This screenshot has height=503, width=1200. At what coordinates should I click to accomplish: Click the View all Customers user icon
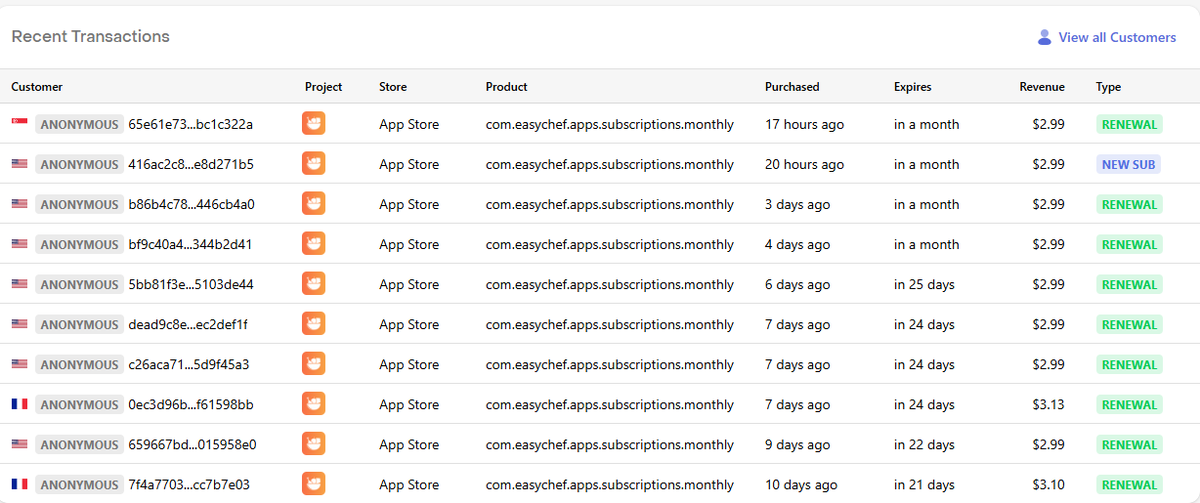click(1044, 37)
